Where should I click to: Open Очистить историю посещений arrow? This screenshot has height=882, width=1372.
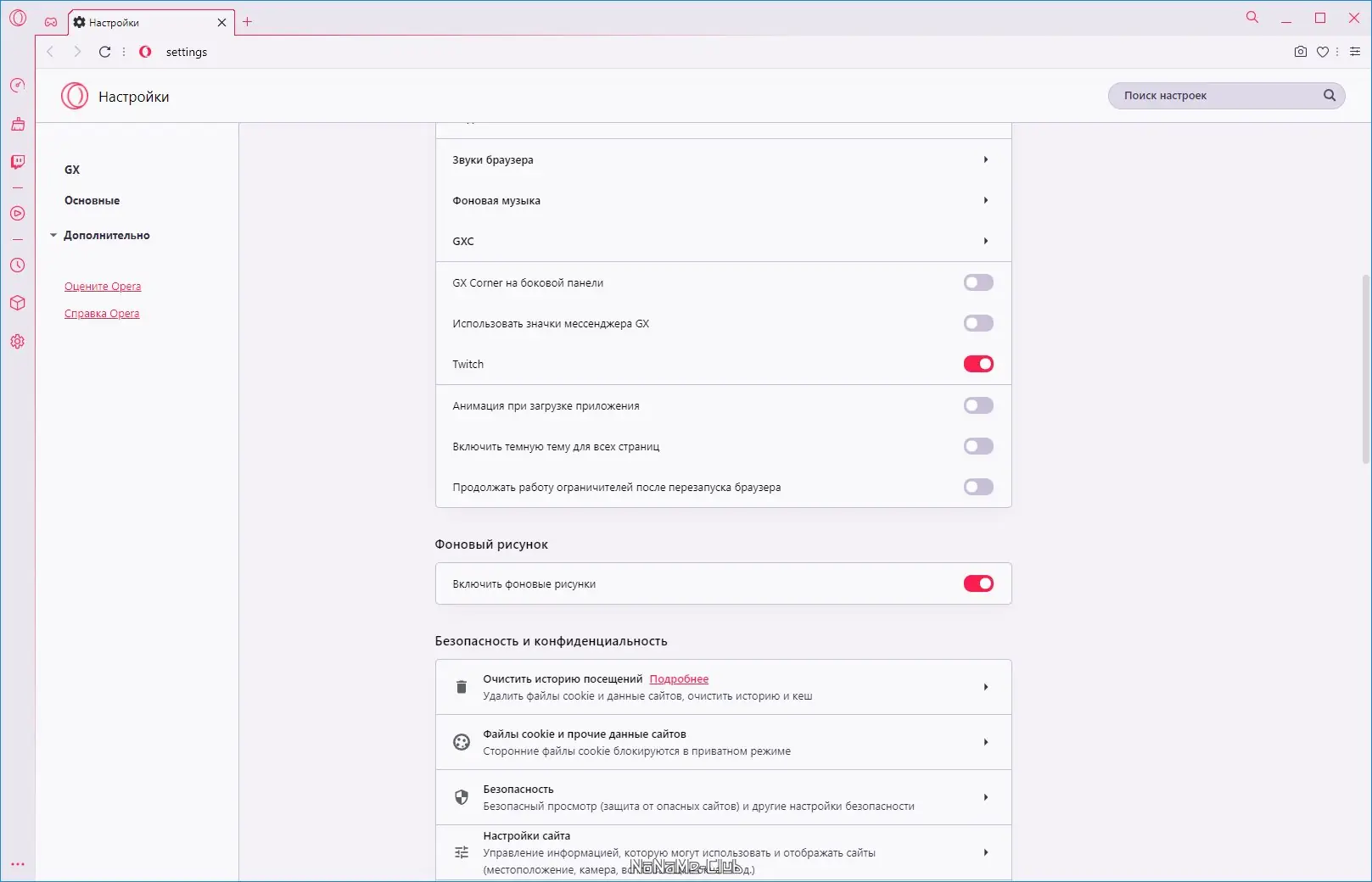pos(986,687)
